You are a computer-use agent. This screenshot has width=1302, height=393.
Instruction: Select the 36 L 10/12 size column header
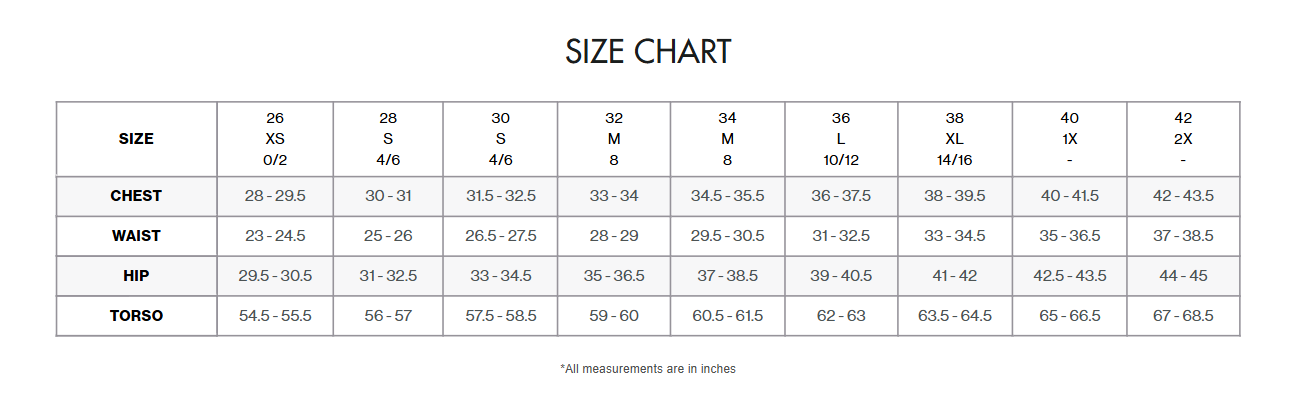click(841, 139)
